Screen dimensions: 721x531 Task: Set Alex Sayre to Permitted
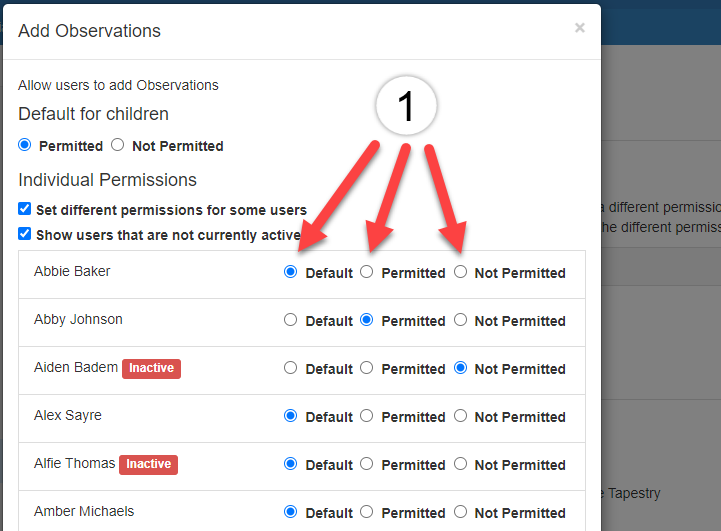click(x=366, y=416)
